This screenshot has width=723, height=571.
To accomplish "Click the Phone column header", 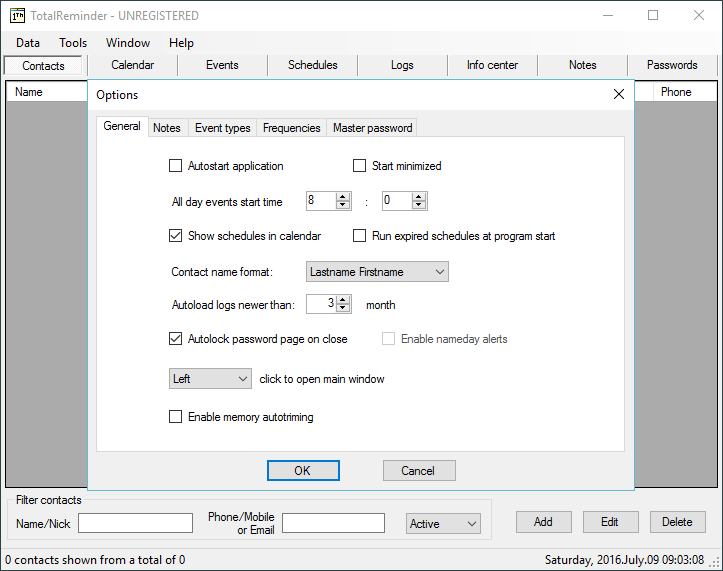I will [685, 92].
